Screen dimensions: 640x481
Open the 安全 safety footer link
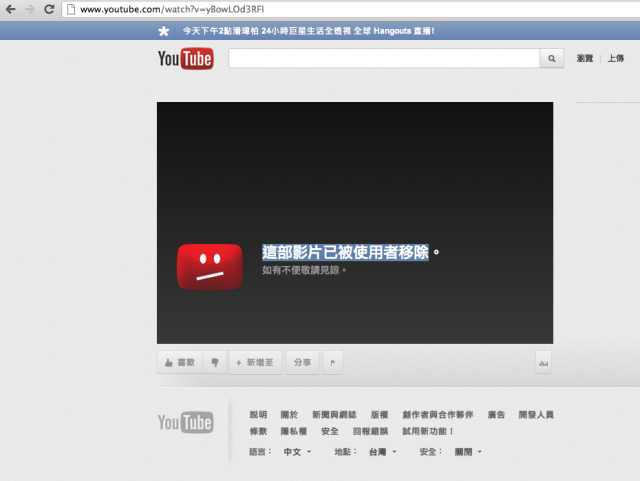[330, 431]
